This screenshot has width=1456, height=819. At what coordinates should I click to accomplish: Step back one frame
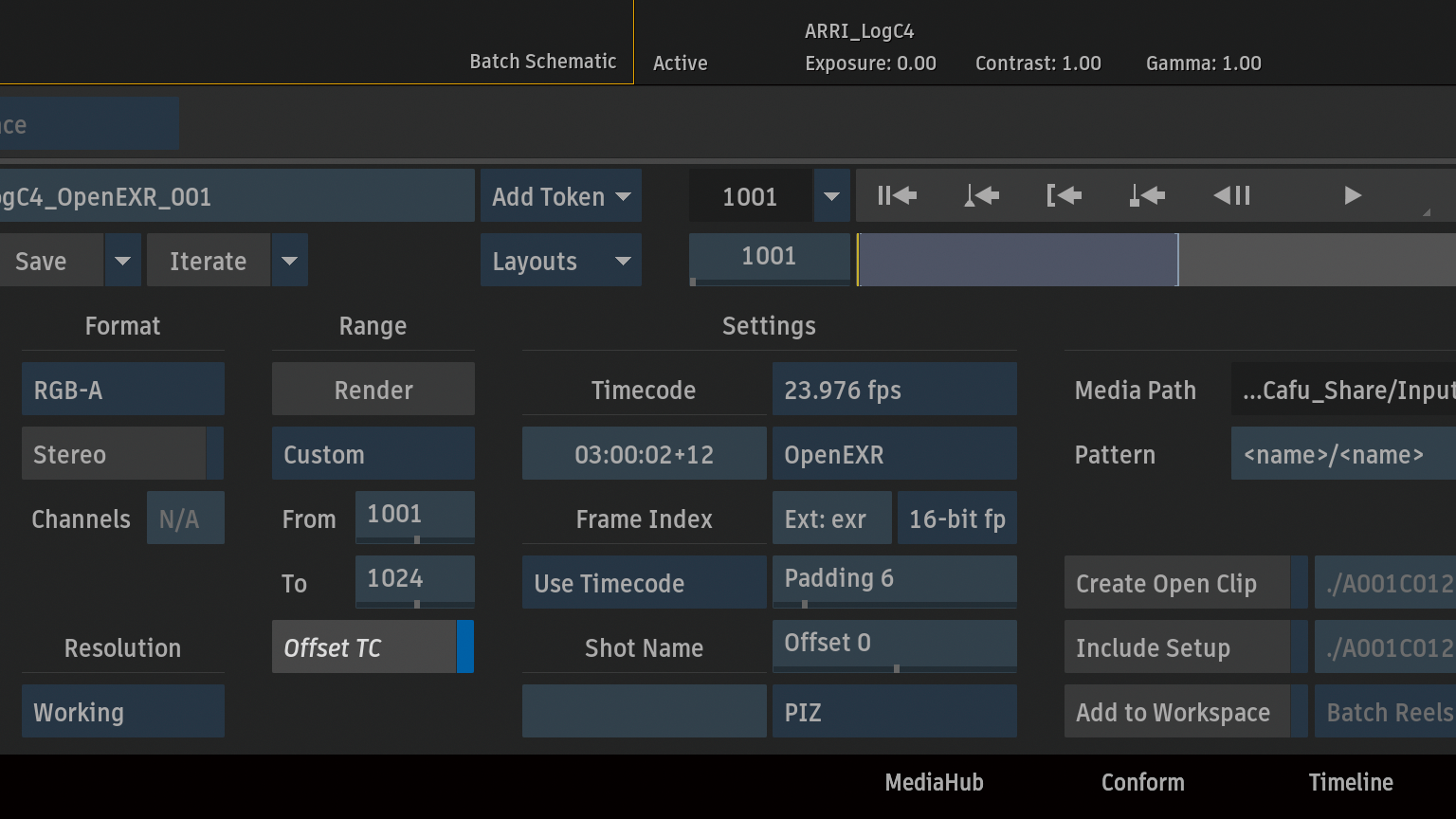click(x=1231, y=196)
